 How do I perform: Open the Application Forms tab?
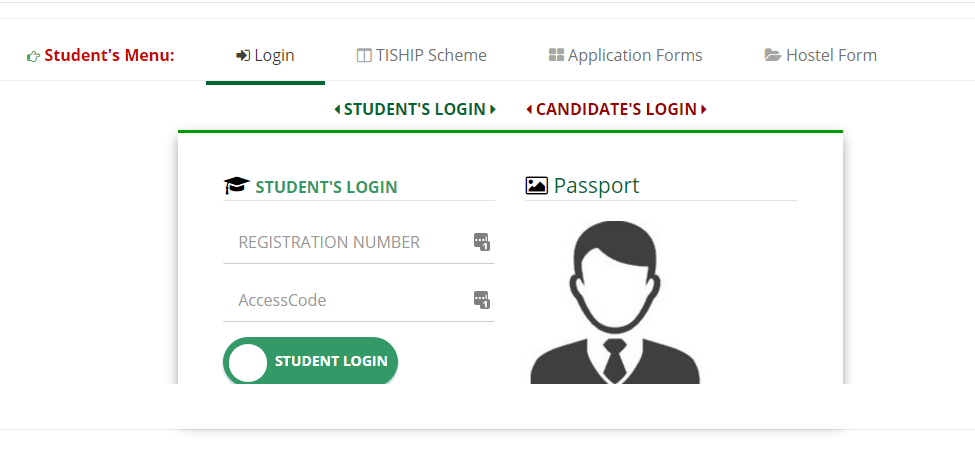click(x=626, y=55)
